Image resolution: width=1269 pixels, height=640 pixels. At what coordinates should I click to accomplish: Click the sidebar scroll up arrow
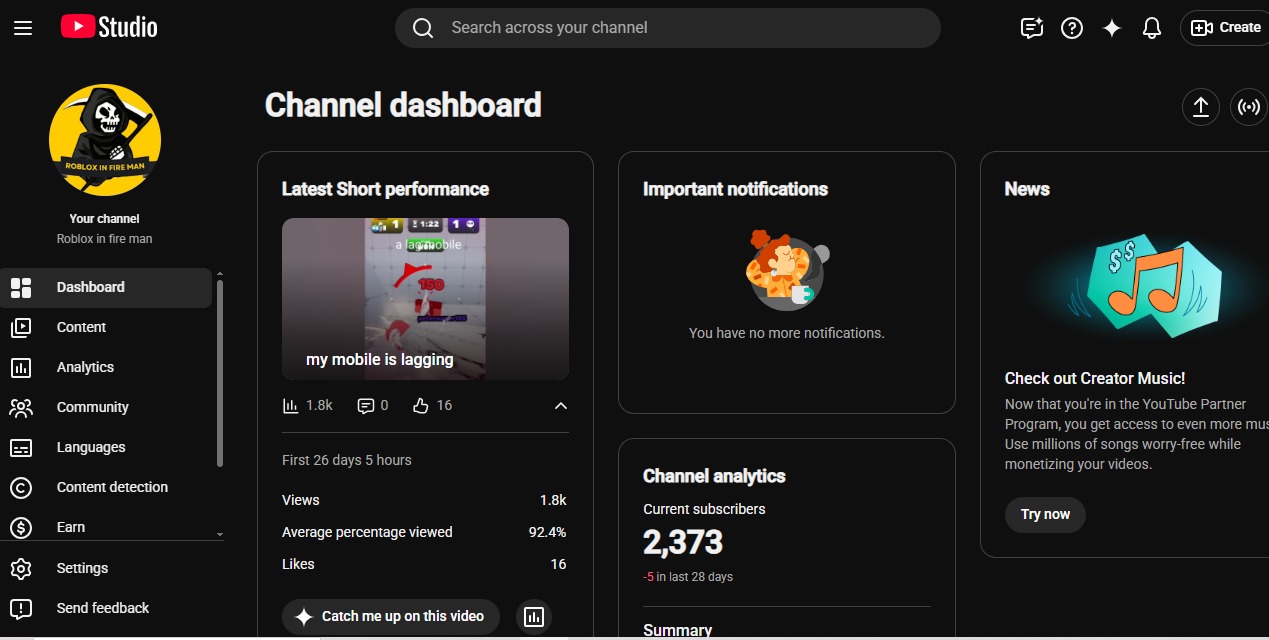[x=220, y=273]
